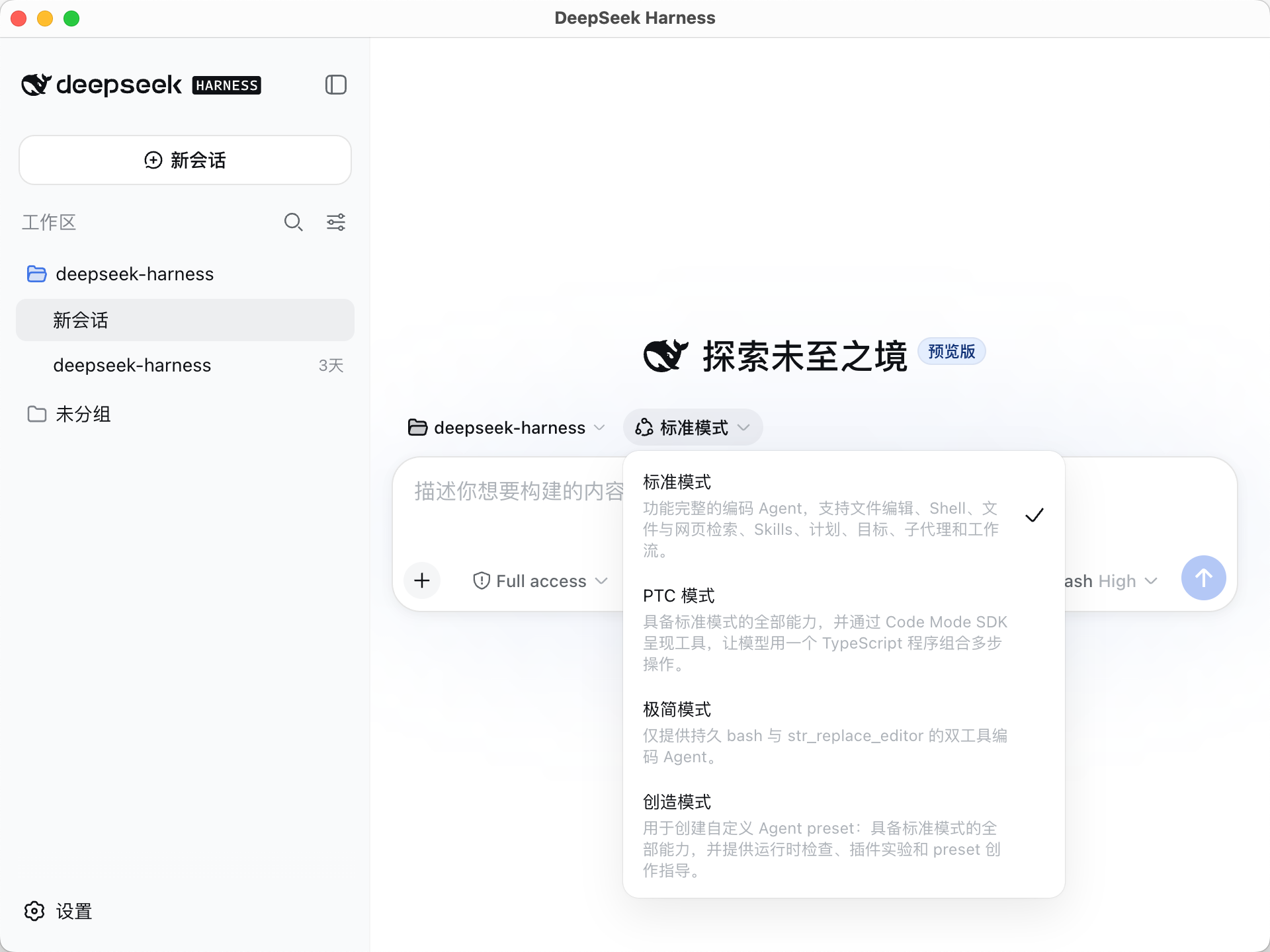
Task: Click the blue send arrow button
Action: point(1204,578)
